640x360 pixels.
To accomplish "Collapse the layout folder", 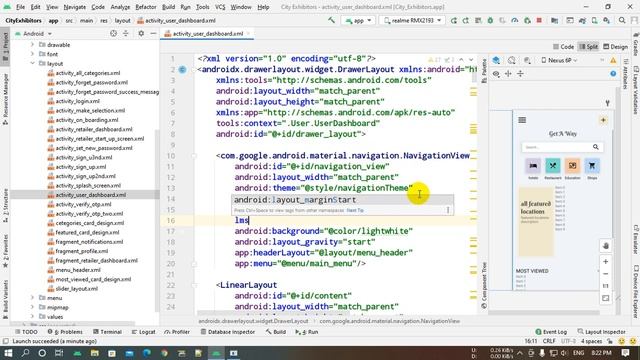I will coord(32,63).
